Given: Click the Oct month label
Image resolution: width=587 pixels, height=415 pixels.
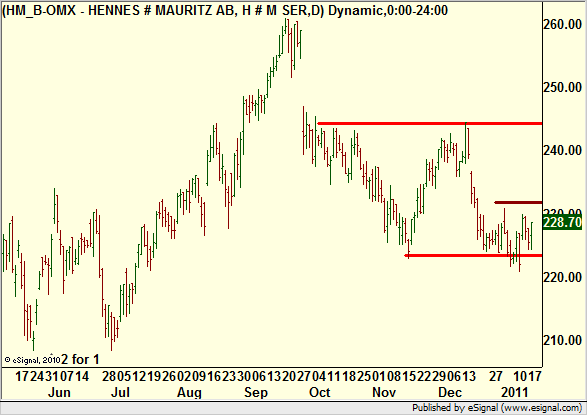Looking at the screenshot, I should [320, 392].
